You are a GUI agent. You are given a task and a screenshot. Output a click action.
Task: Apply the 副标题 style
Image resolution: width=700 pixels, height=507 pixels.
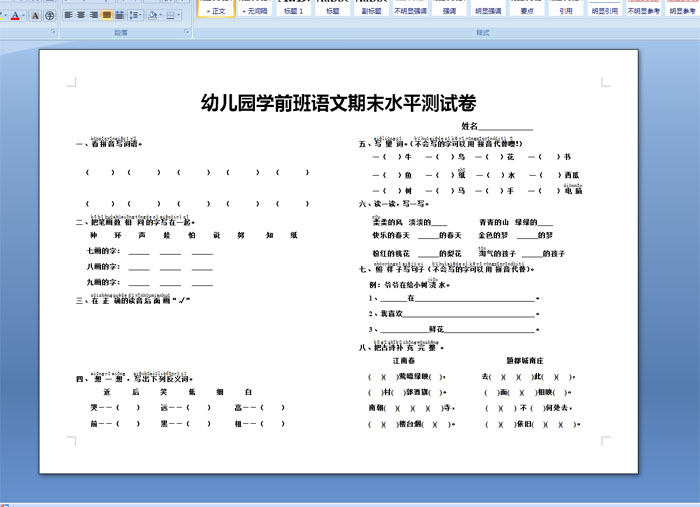coord(371,8)
